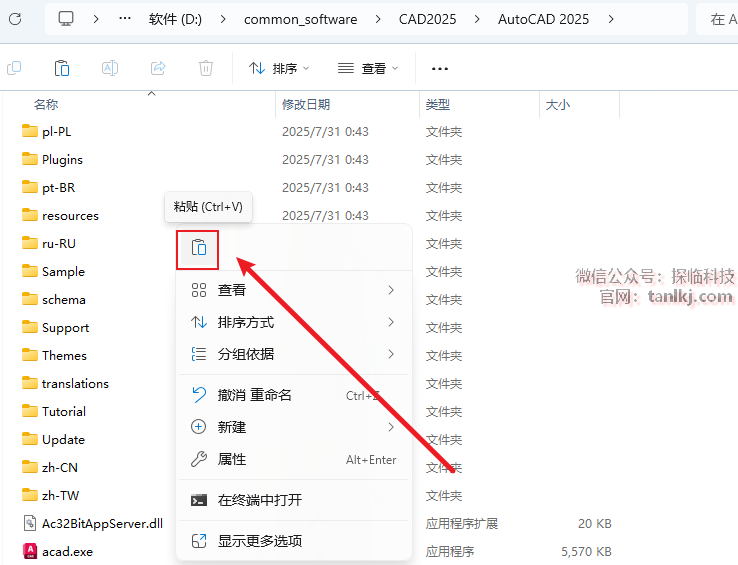This screenshot has width=738, height=565.
Task: Click the share icon in toolbar
Action: [x=158, y=68]
